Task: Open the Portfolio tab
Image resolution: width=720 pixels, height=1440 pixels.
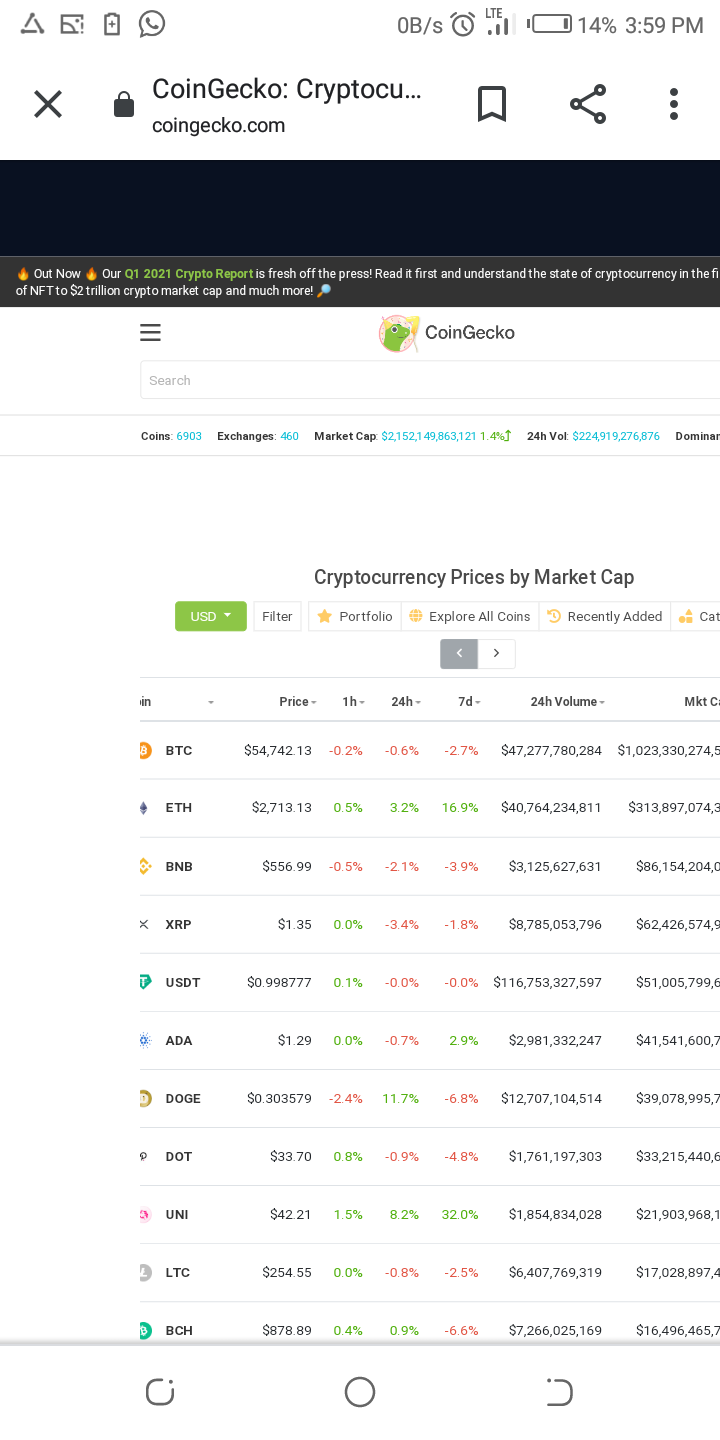Action: click(355, 616)
